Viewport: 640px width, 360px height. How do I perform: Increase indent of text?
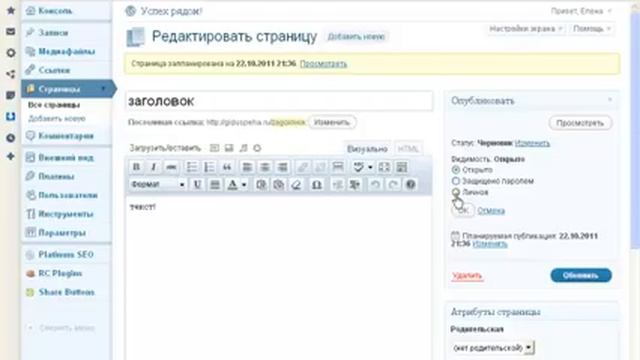[355, 184]
